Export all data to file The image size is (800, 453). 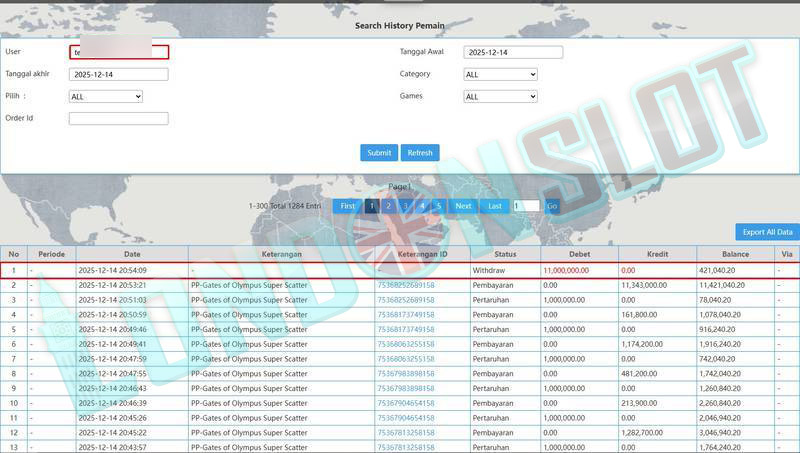pyautogui.click(x=767, y=232)
